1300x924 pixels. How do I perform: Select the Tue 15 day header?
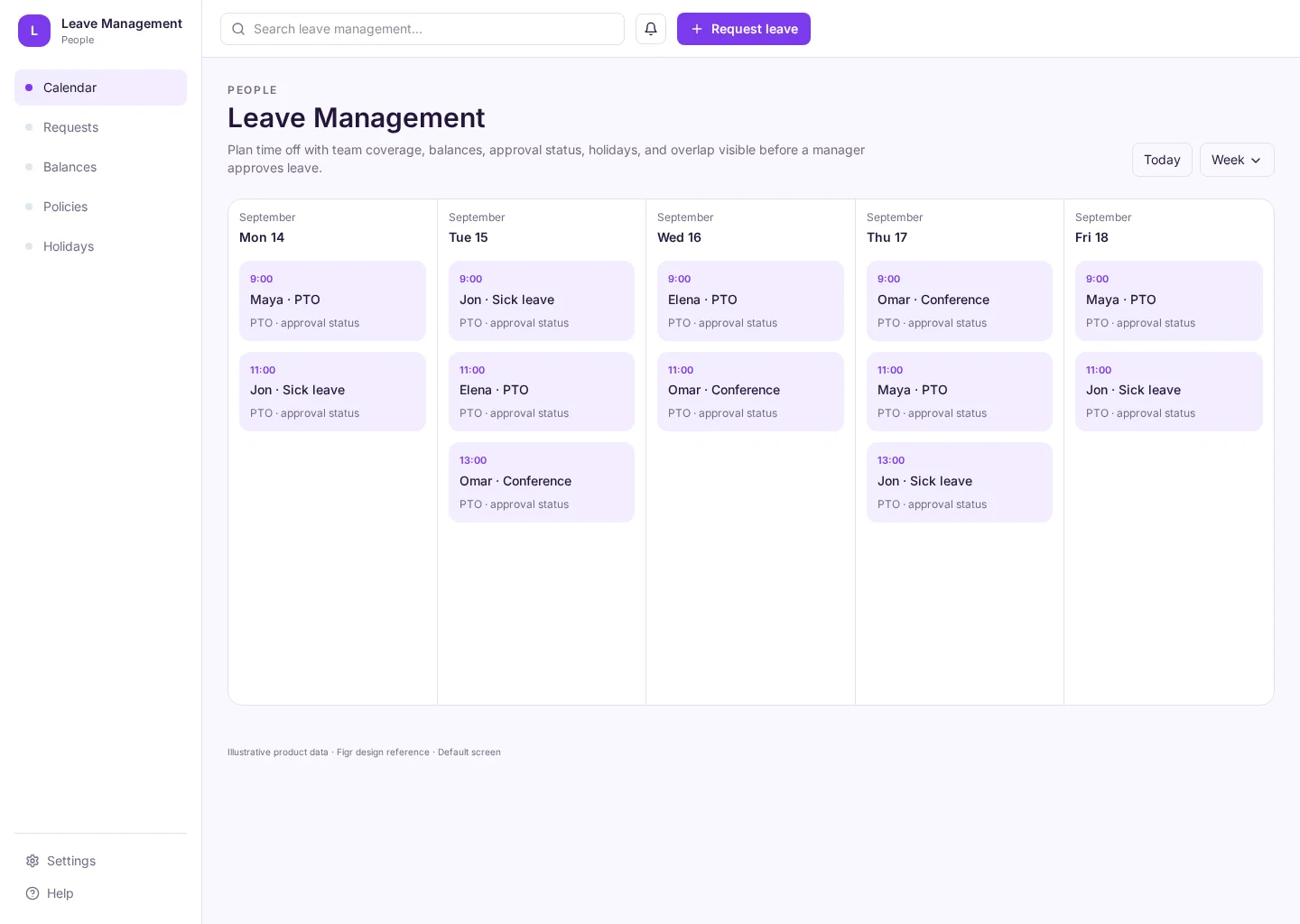(x=469, y=237)
